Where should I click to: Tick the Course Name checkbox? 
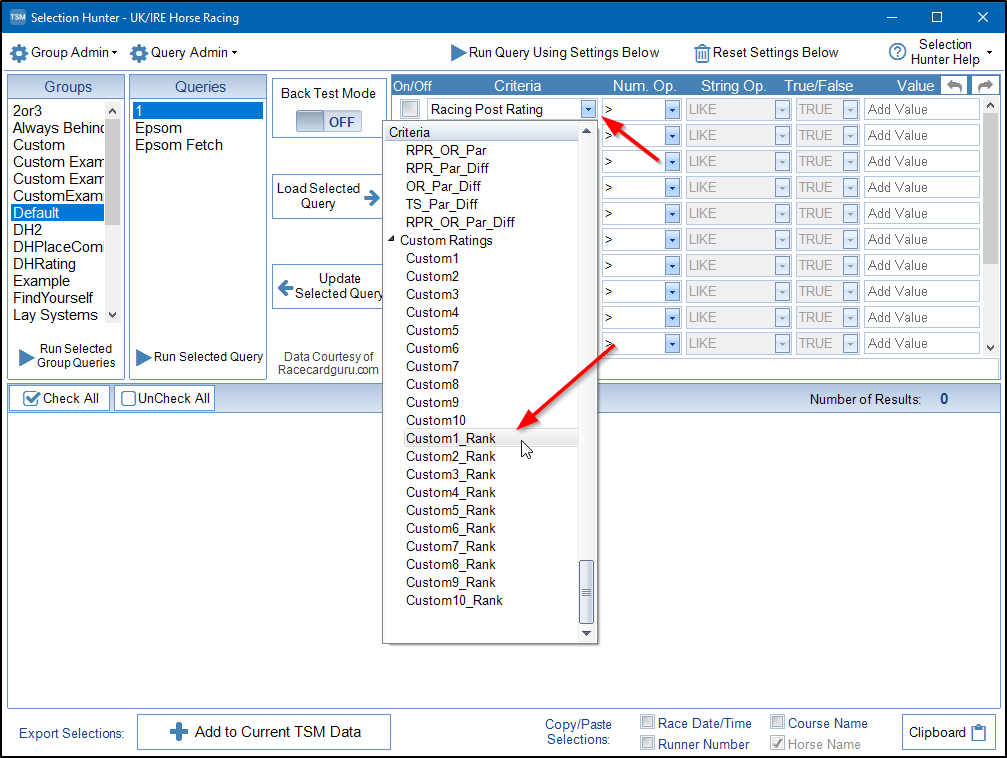(778, 722)
